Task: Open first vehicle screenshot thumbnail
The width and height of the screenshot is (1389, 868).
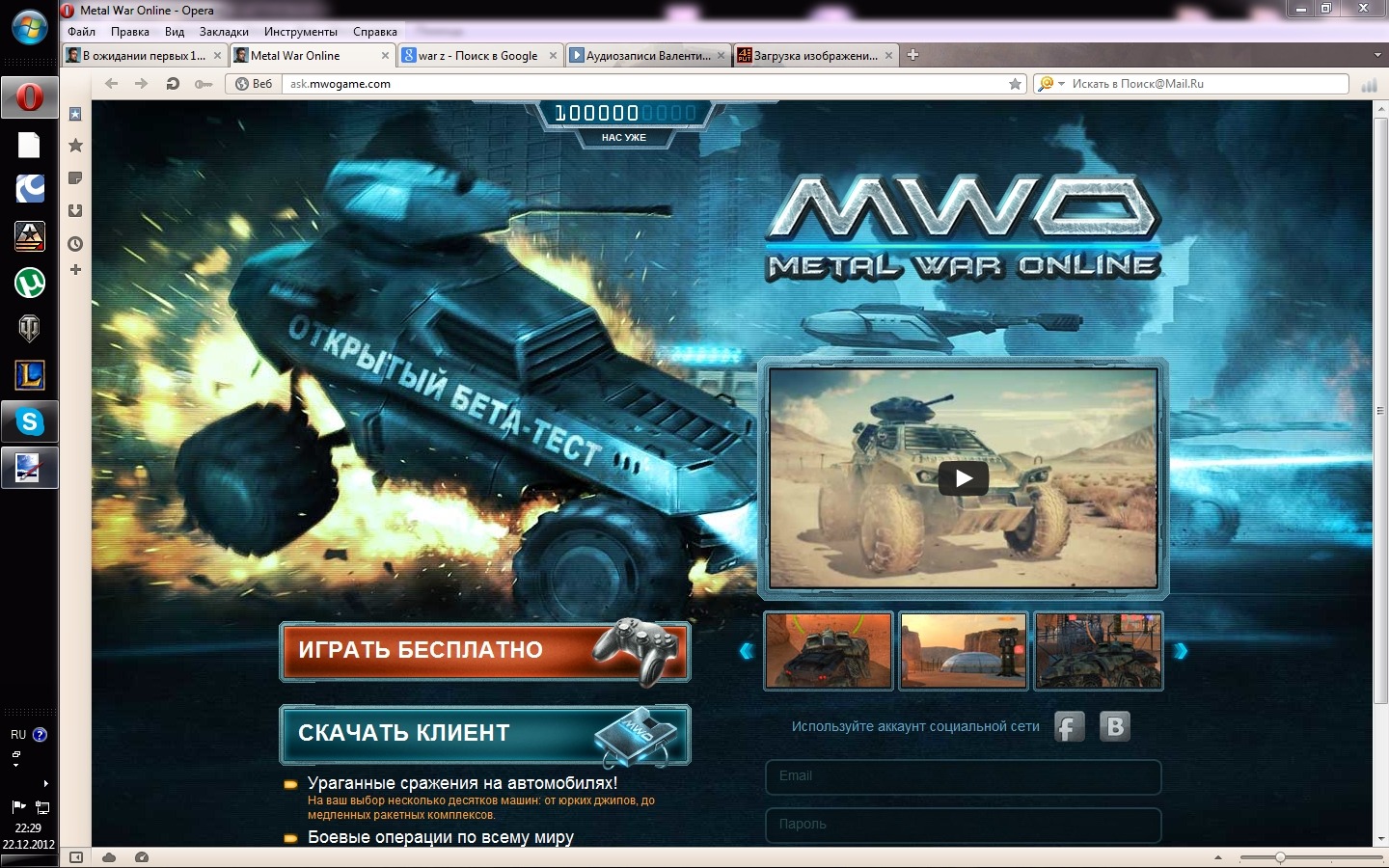Action: [829, 651]
